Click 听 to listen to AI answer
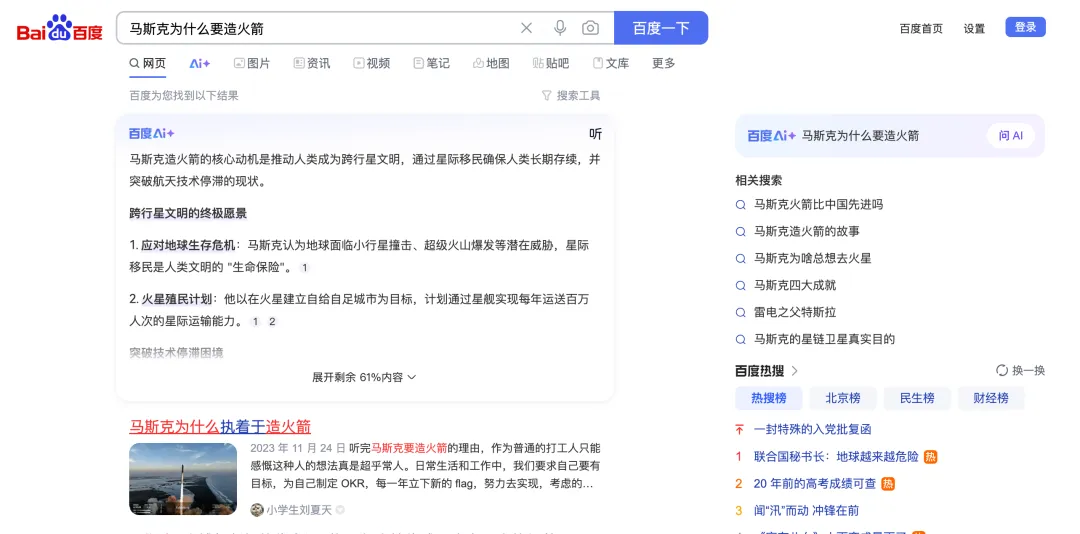Viewport: 1080px width, 534px height. click(x=596, y=134)
